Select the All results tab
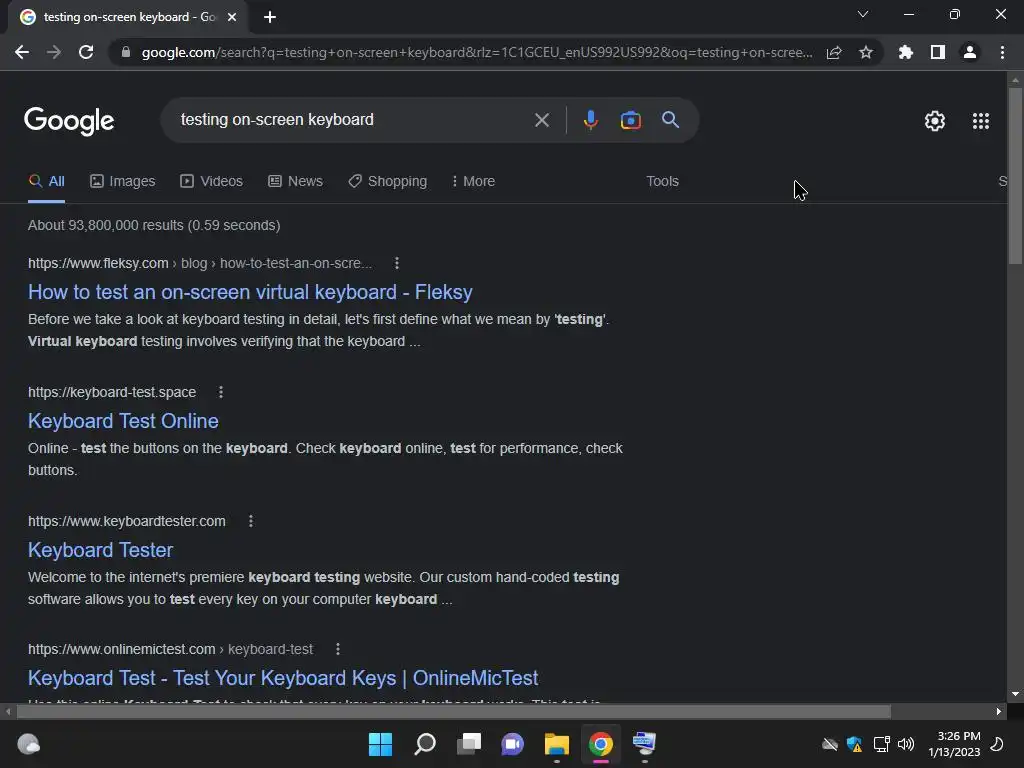 pyautogui.click(x=46, y=182)
